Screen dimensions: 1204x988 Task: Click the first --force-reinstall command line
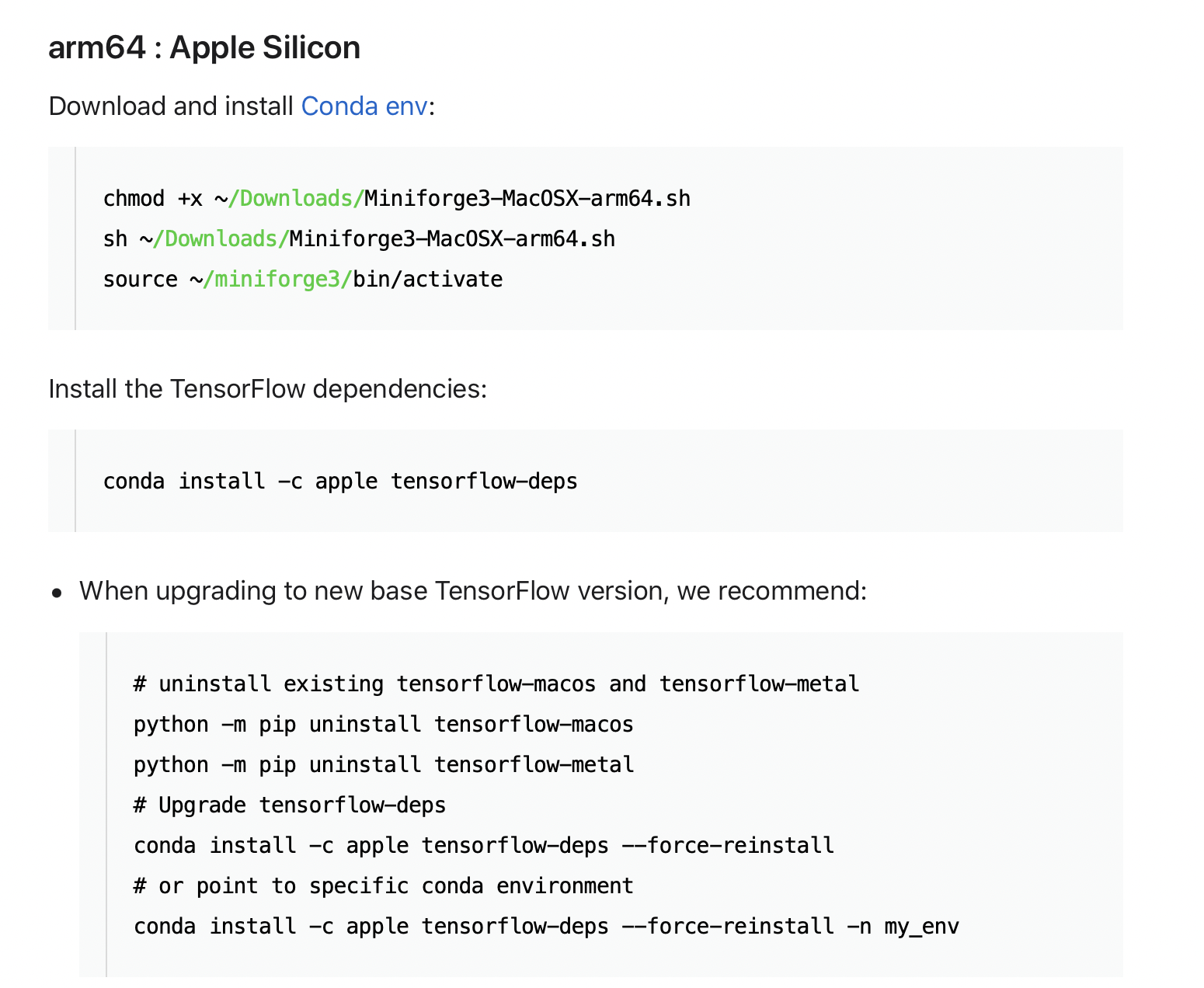(484, 846)
